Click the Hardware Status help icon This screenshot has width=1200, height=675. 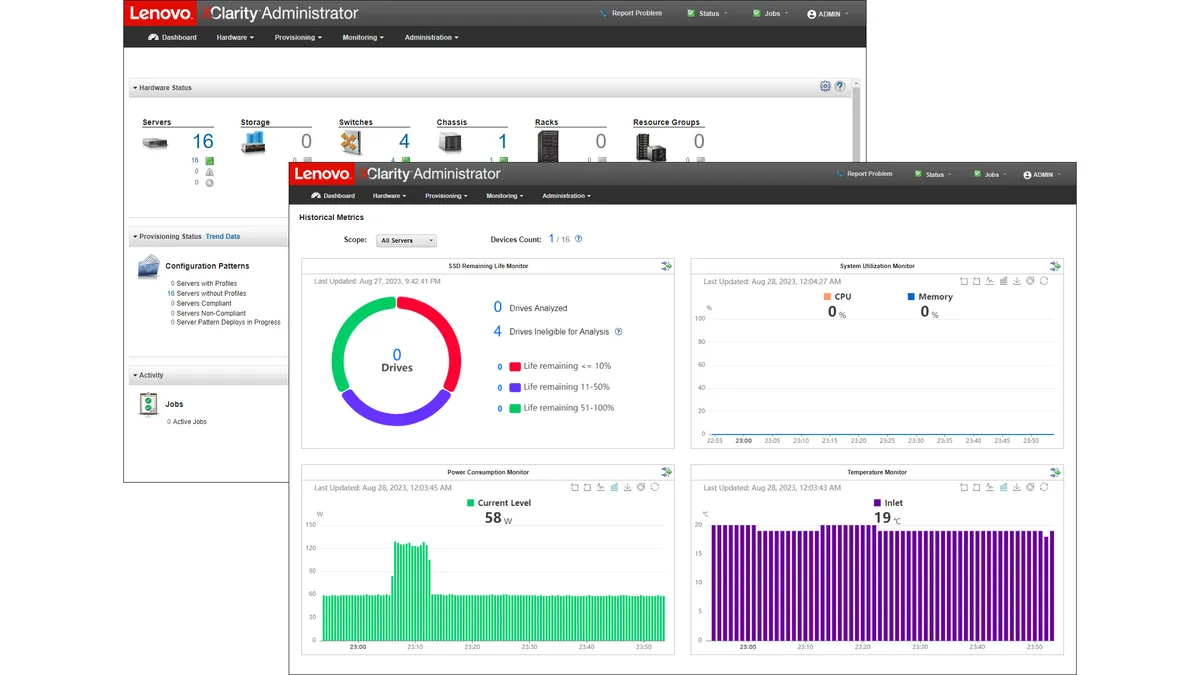[x=840, y=87]
